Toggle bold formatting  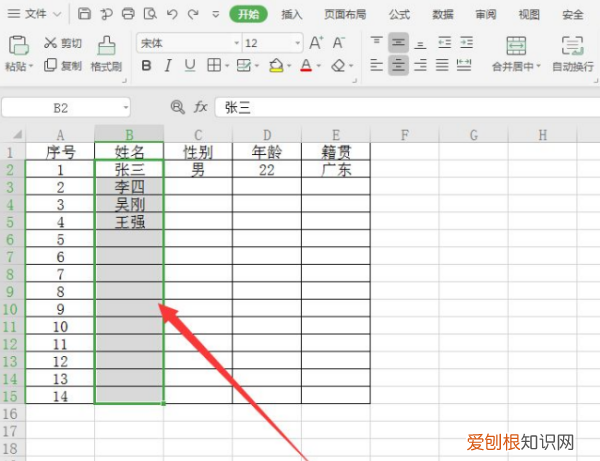pyautogui.click(x=146, y=65)
